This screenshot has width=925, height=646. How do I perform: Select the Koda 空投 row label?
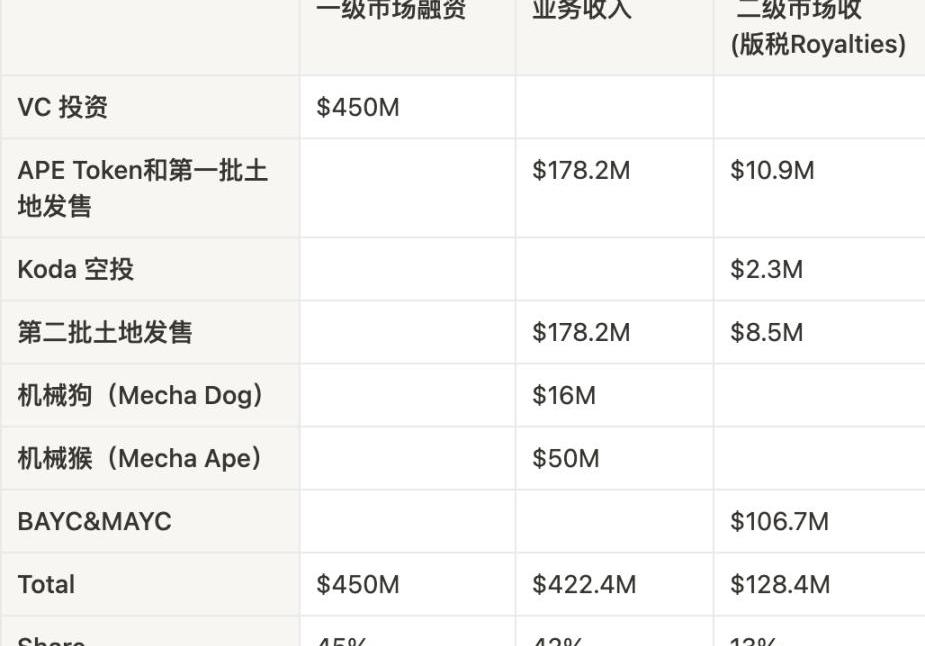pyautogui.click(x=76, y=269)
